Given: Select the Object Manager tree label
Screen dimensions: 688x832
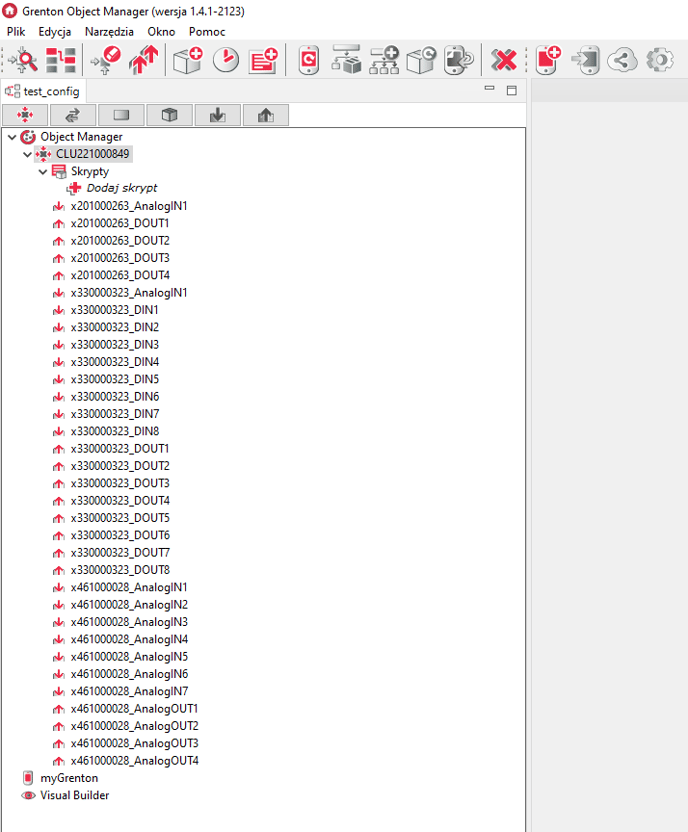Looking at the screenshot, I should pos(81,137).
